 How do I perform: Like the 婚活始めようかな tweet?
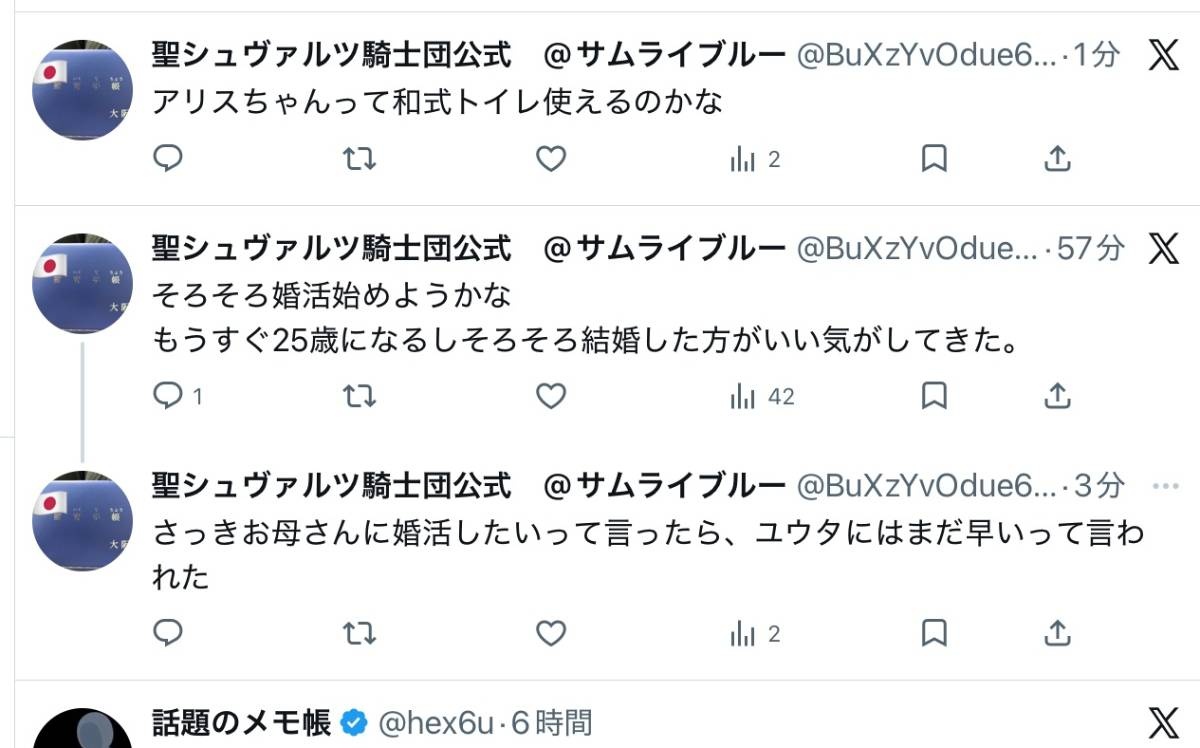[x=551, y=397]
